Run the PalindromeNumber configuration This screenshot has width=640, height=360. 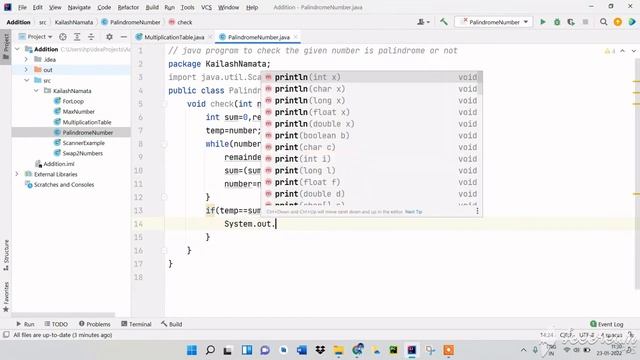[543, 22]
